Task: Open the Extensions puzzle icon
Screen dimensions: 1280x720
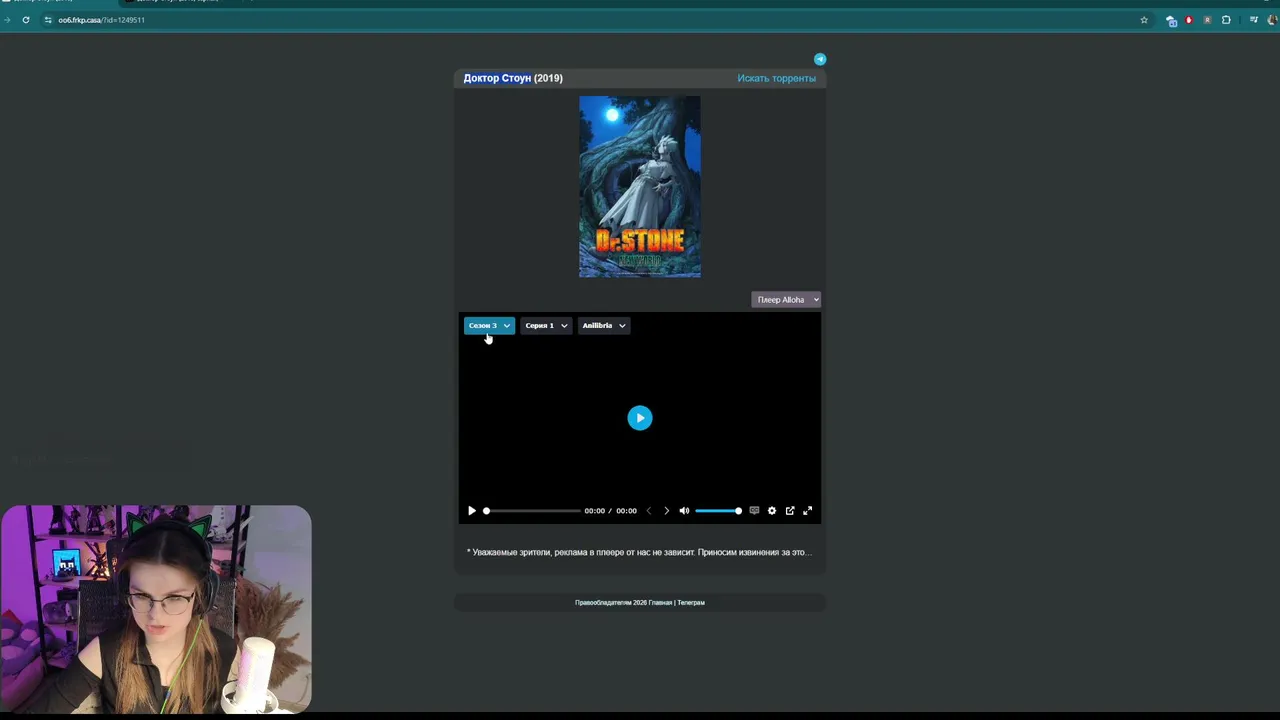Action: [x=1226, y=20]
